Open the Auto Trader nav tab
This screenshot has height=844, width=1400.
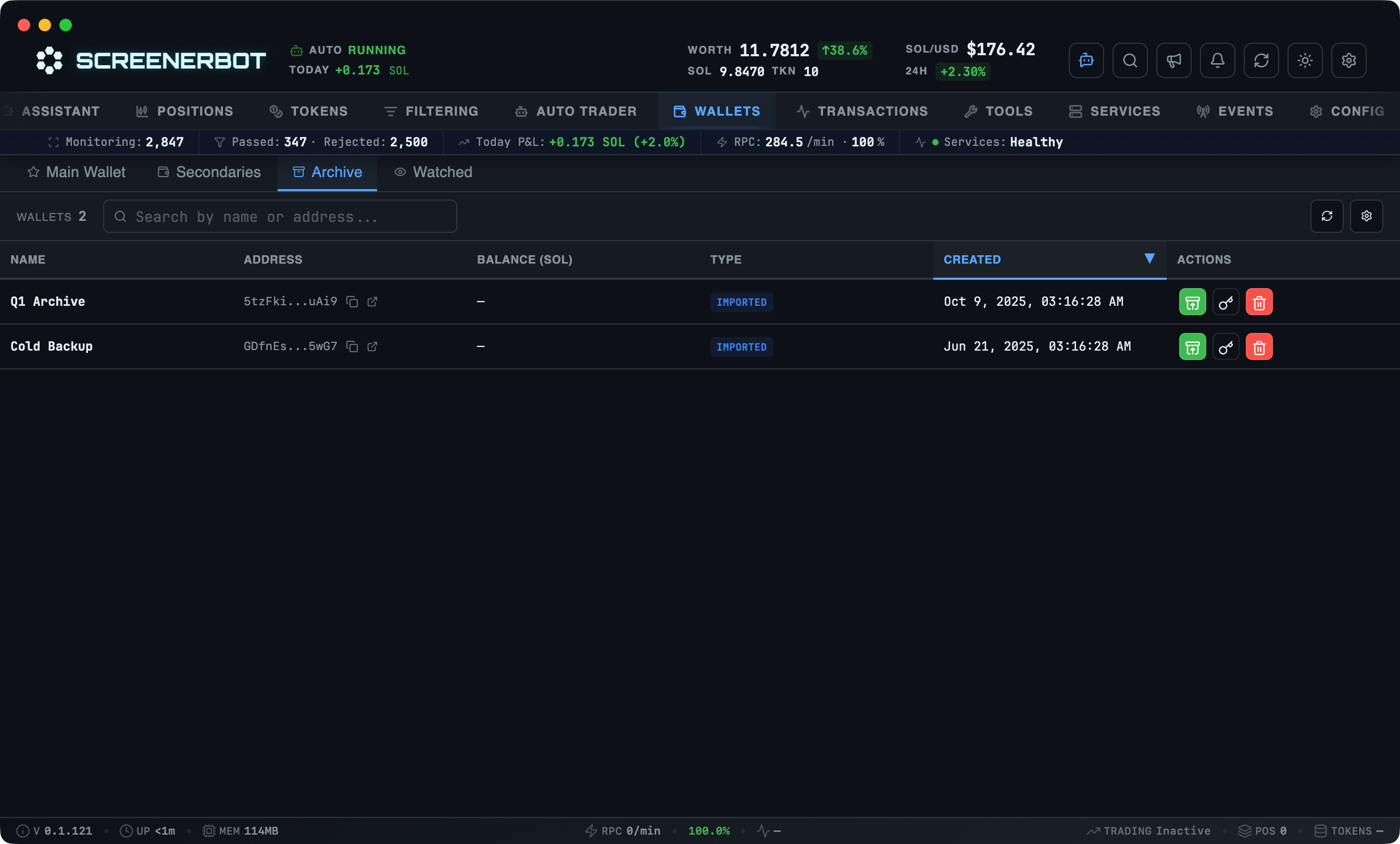tap(576, 111)
